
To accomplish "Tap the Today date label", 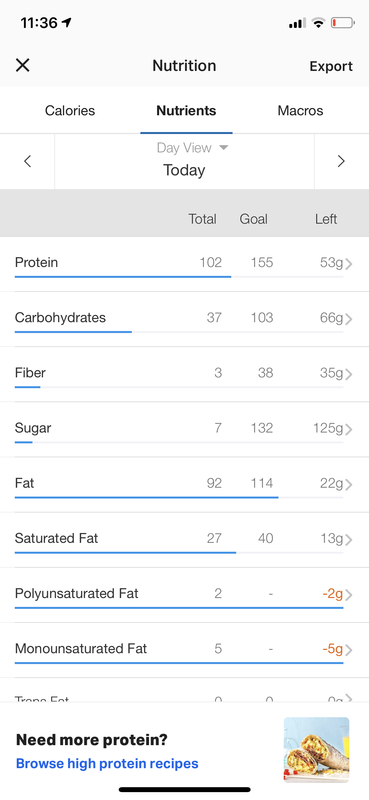I will pos(184,170).
